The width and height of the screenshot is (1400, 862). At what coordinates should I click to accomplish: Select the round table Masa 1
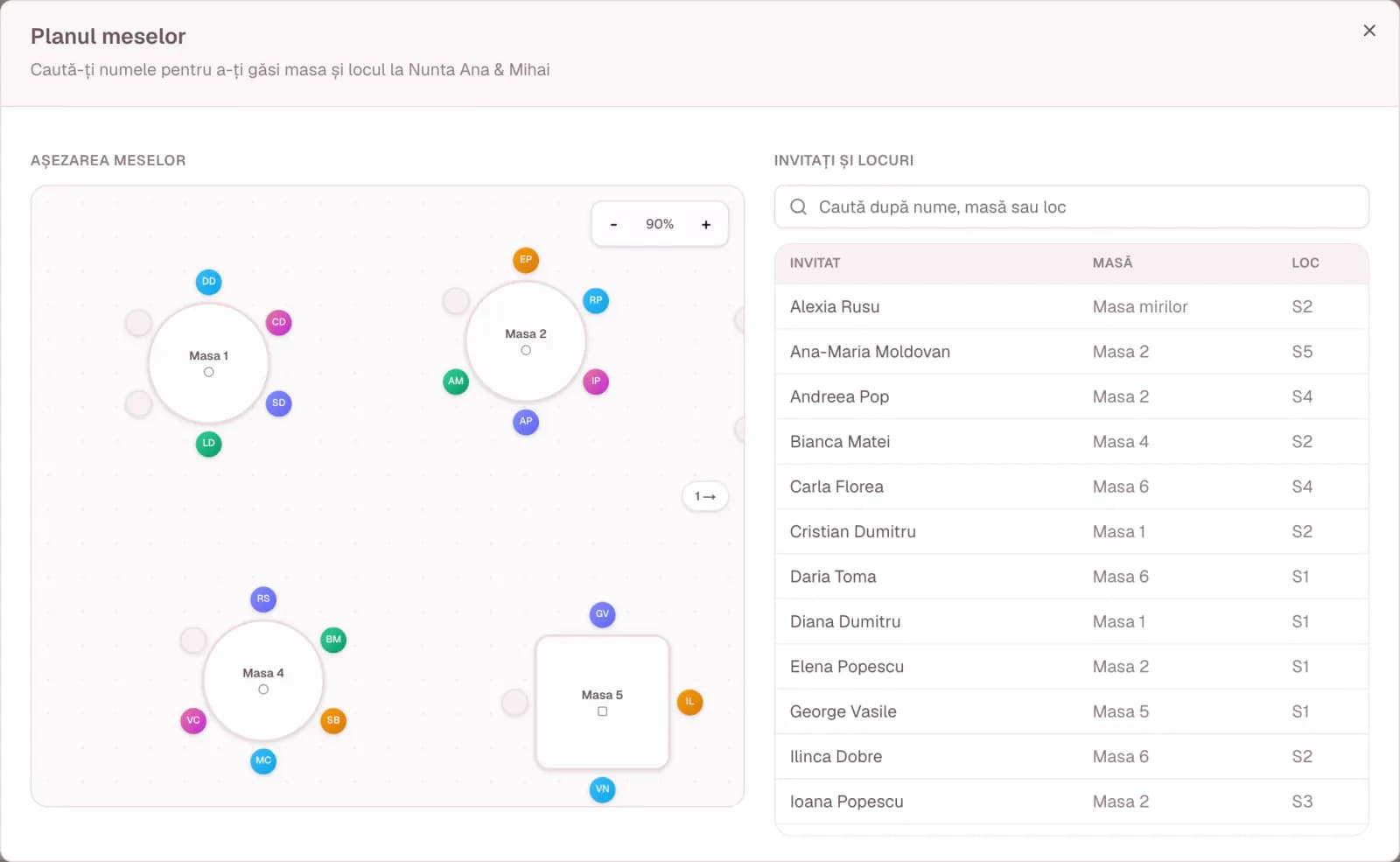[x=208, y=363]
